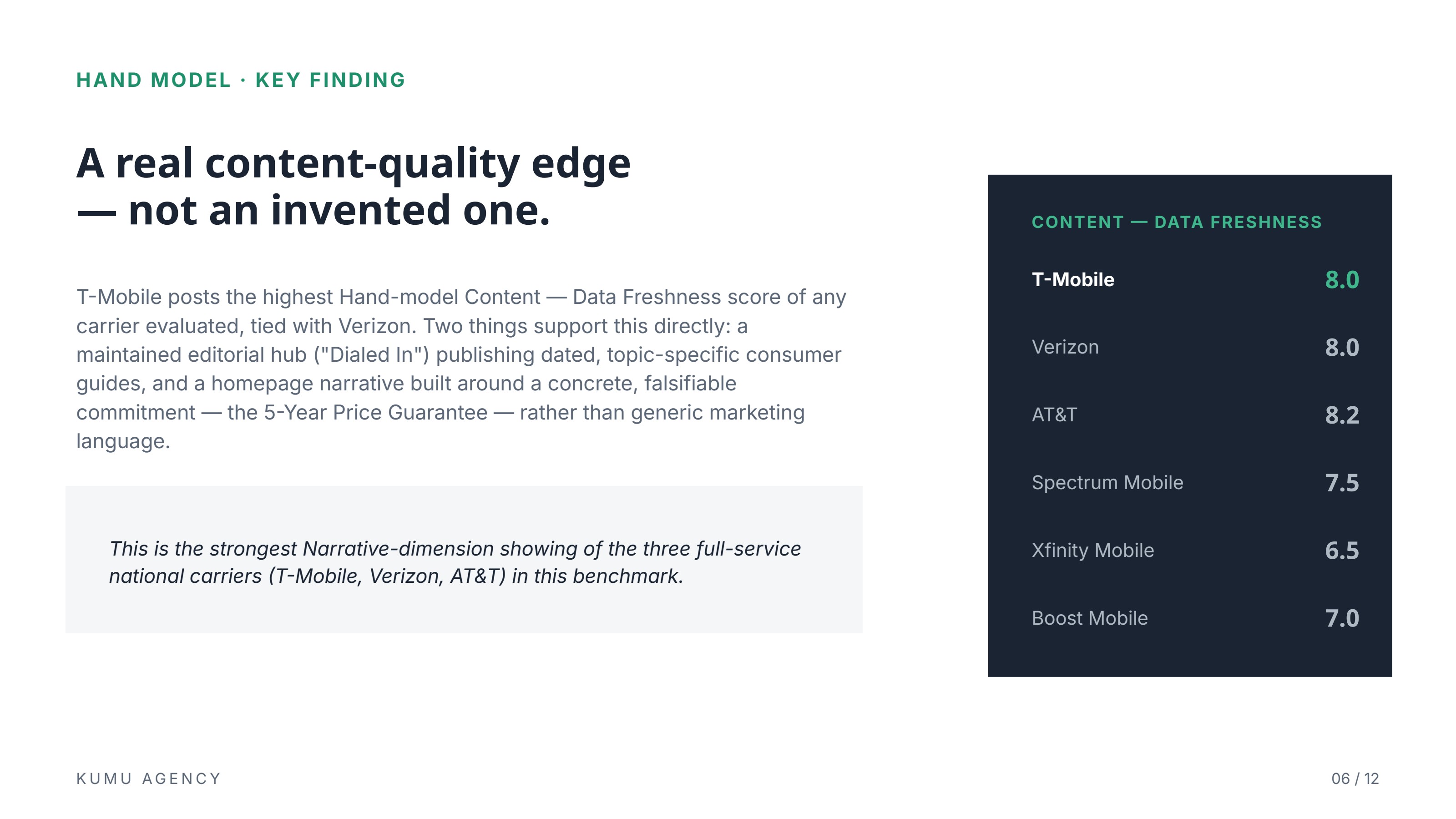Click the Xfinity Mobile row label
Screen dimensions: 1456x819
1092,551
